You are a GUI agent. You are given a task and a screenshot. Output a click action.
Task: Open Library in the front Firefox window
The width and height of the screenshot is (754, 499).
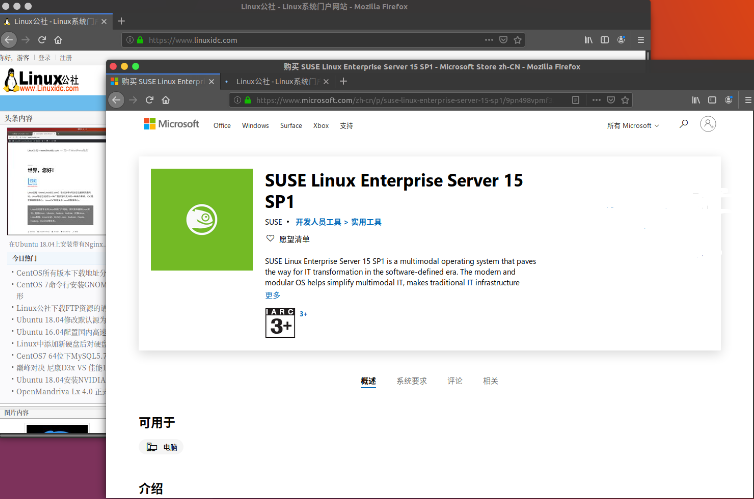[x=696, y=100]
